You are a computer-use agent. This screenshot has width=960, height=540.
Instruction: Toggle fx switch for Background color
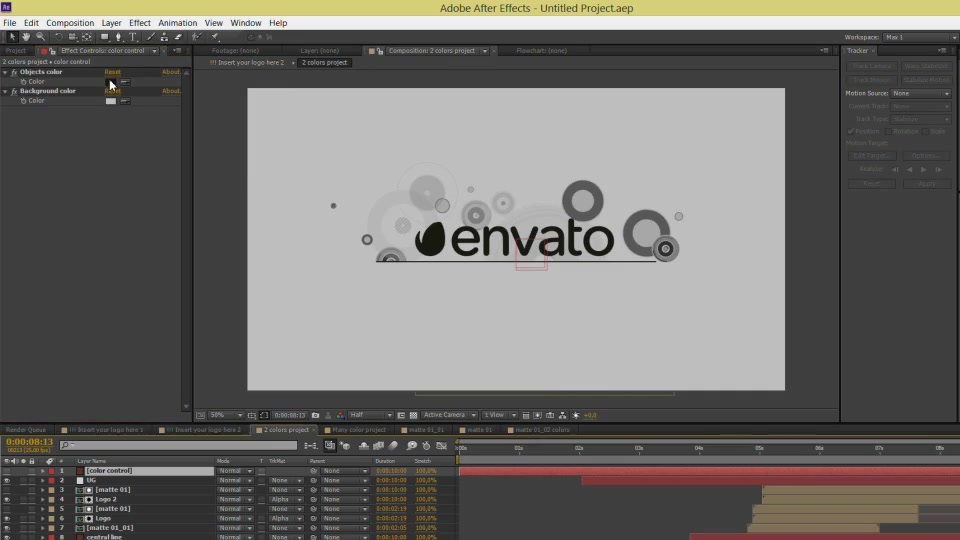pos(14,91)
